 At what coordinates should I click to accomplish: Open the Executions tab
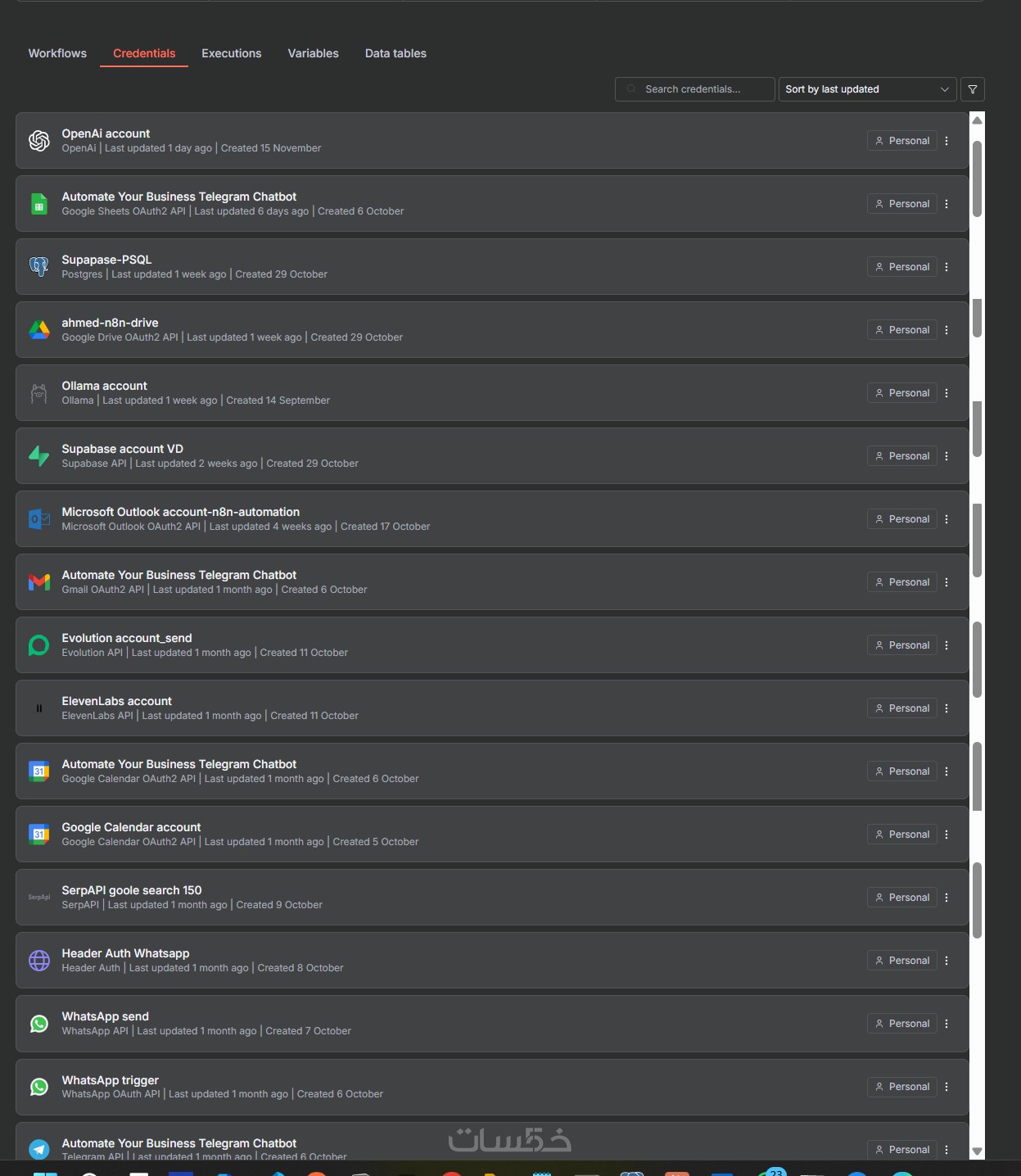tap(232, 53)
